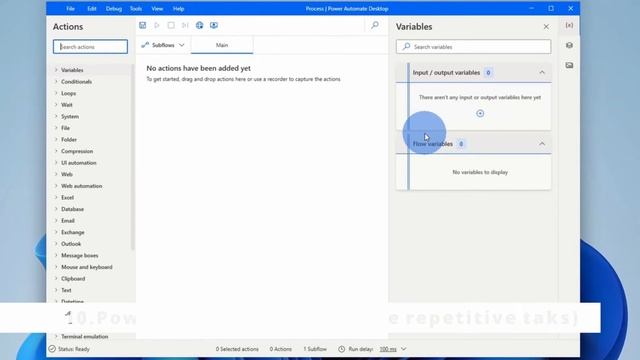Click the 0 Selected actions status text
The width and height of the screenshot is (640, 360).
237,349
